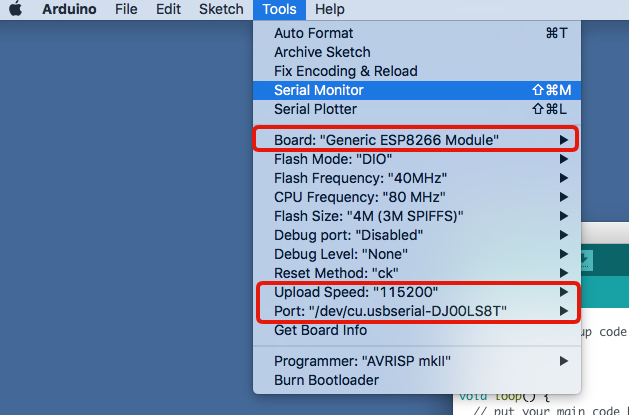
Task: Expand Reset Method: ck submenu
Action: 417,273
